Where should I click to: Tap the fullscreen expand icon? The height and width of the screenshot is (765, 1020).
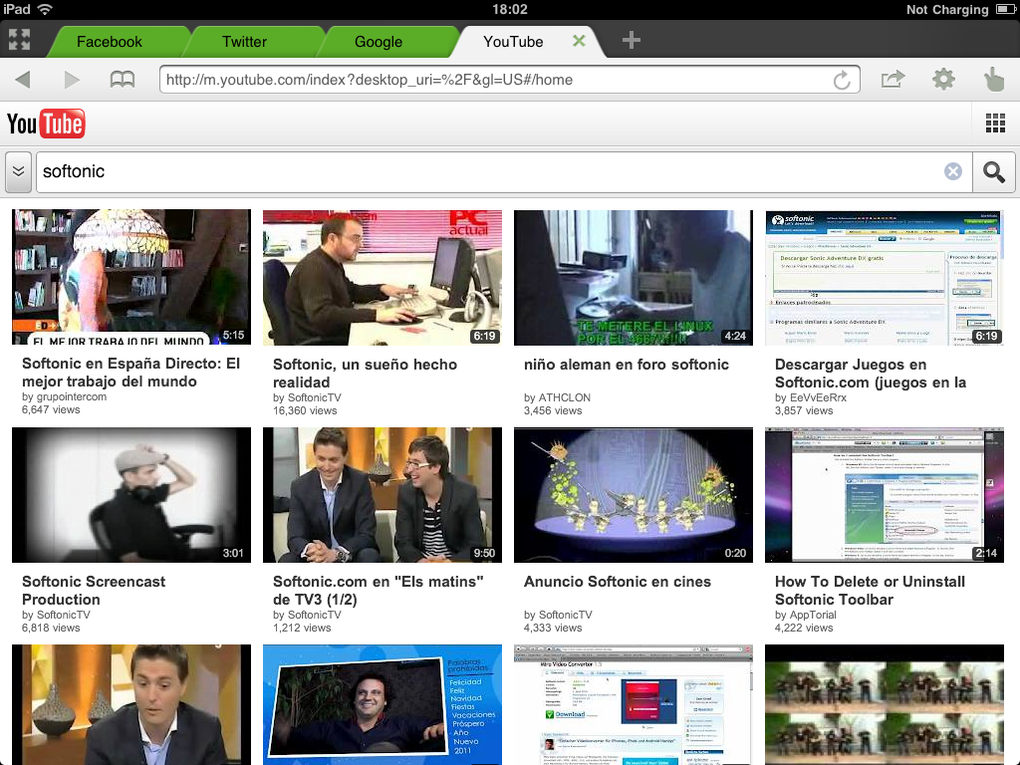(x=19, y=40)
